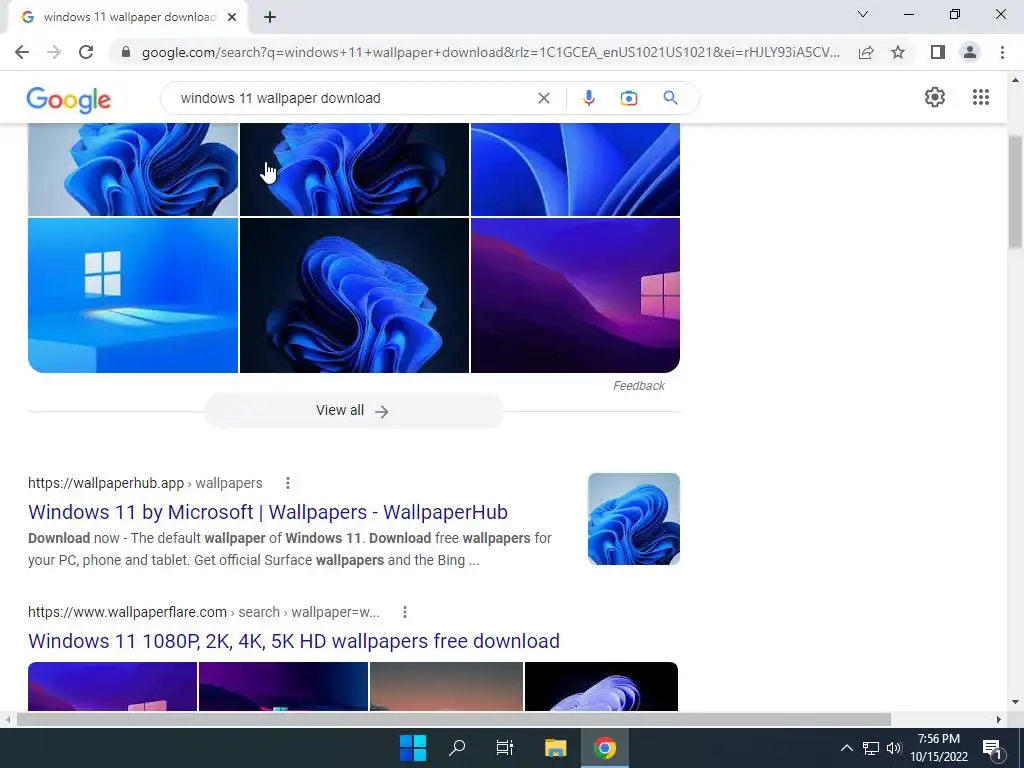The height and width of the screenshot is (768, 1024).
Task: Share this page from the address bar
Action: coord(866,52)
